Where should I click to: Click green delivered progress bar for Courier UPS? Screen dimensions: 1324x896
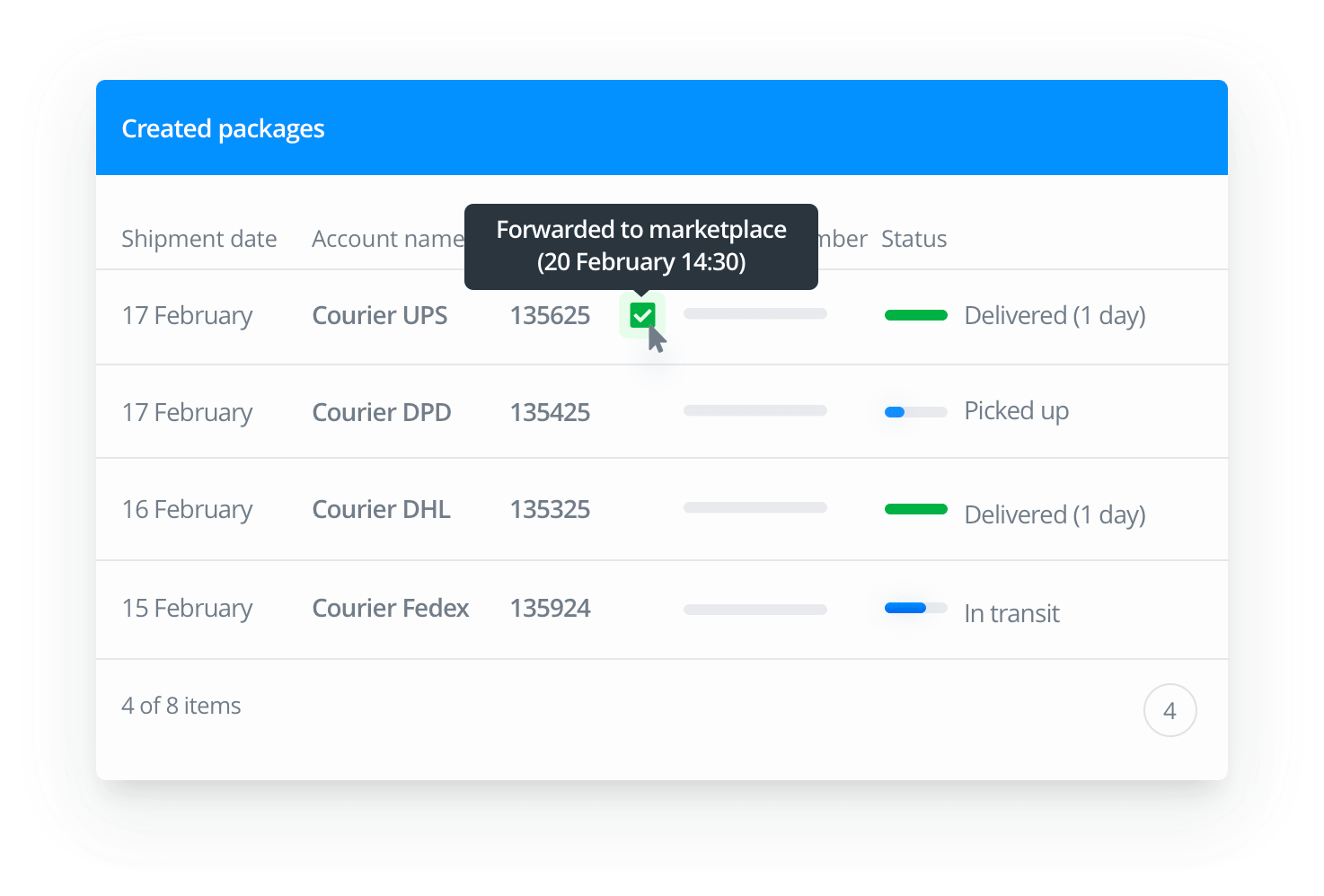click(915, 315)
